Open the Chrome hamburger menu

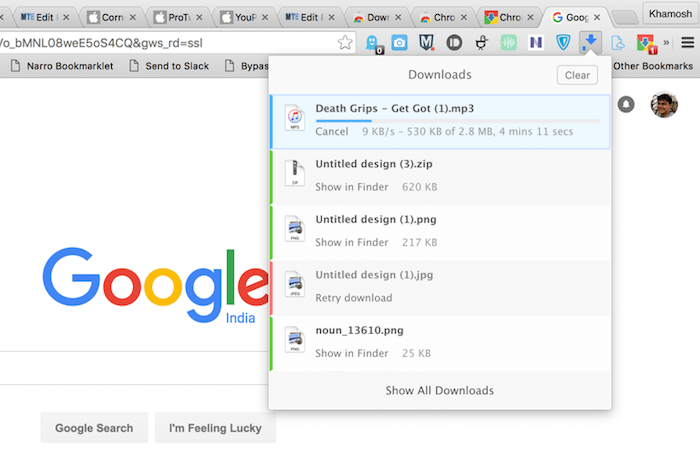tap(688, 42)
